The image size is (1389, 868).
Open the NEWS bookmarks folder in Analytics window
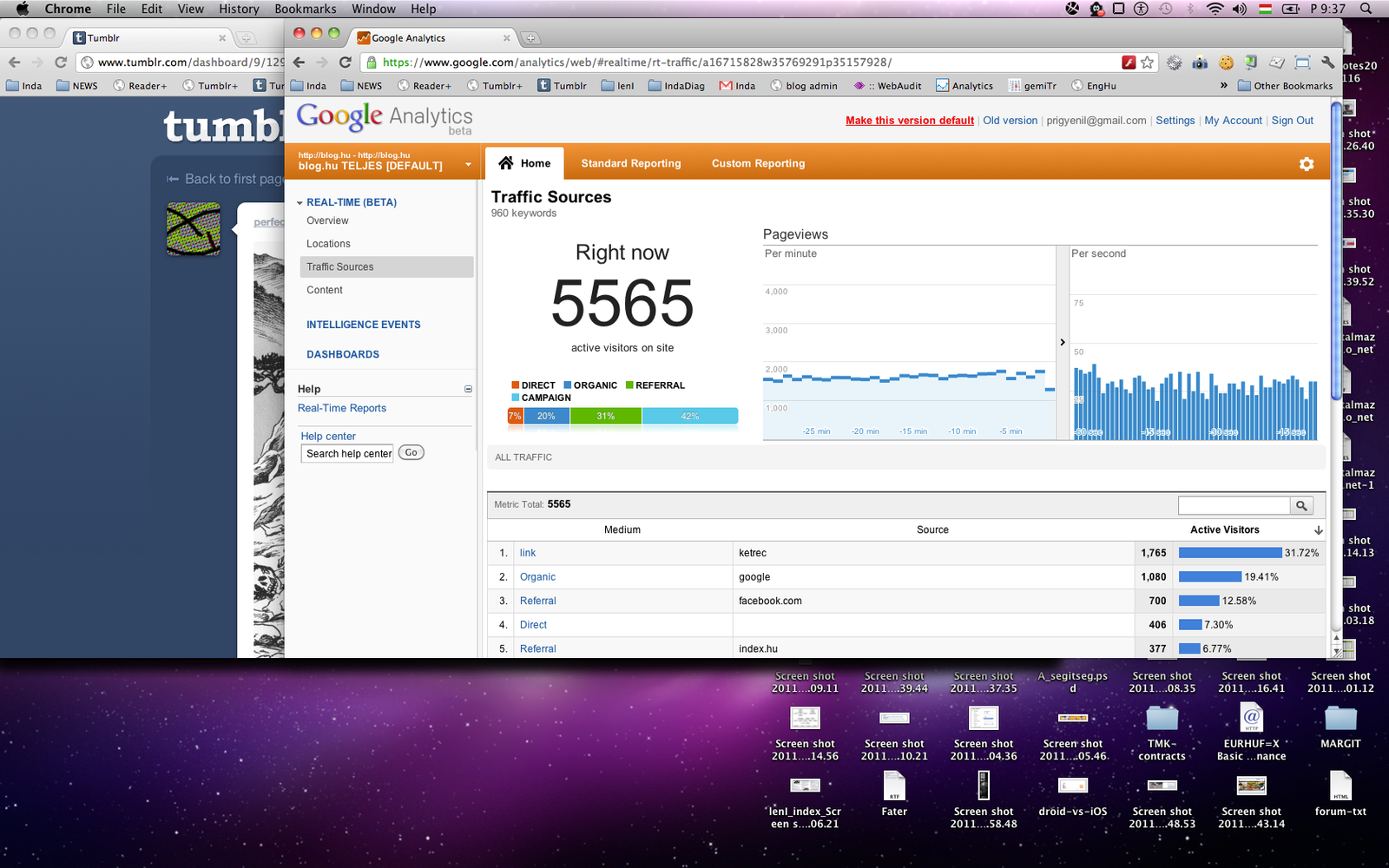click(361, 86)
